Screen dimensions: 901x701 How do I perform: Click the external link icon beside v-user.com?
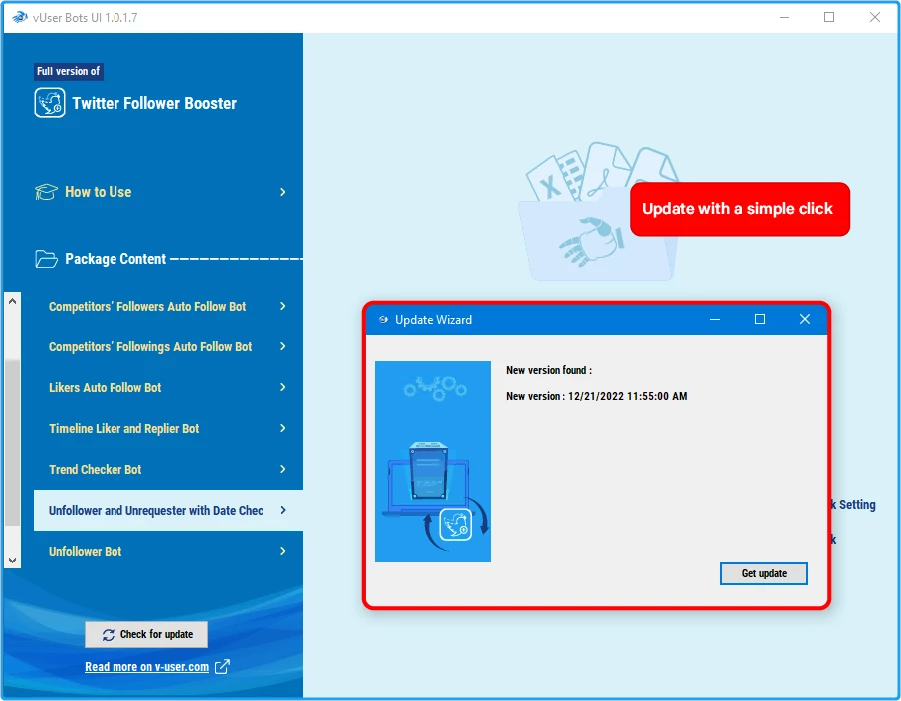(x=222, y=667)
